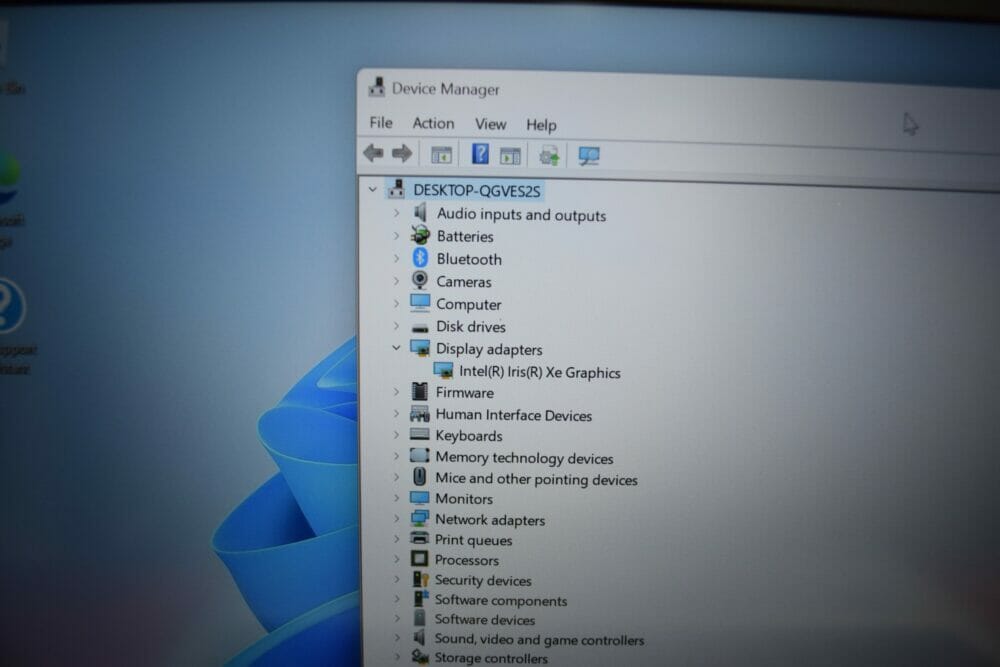Expand the Disk drives node
The width and height of the screenshot is (1000, 667).
click(x=396, y=326)
